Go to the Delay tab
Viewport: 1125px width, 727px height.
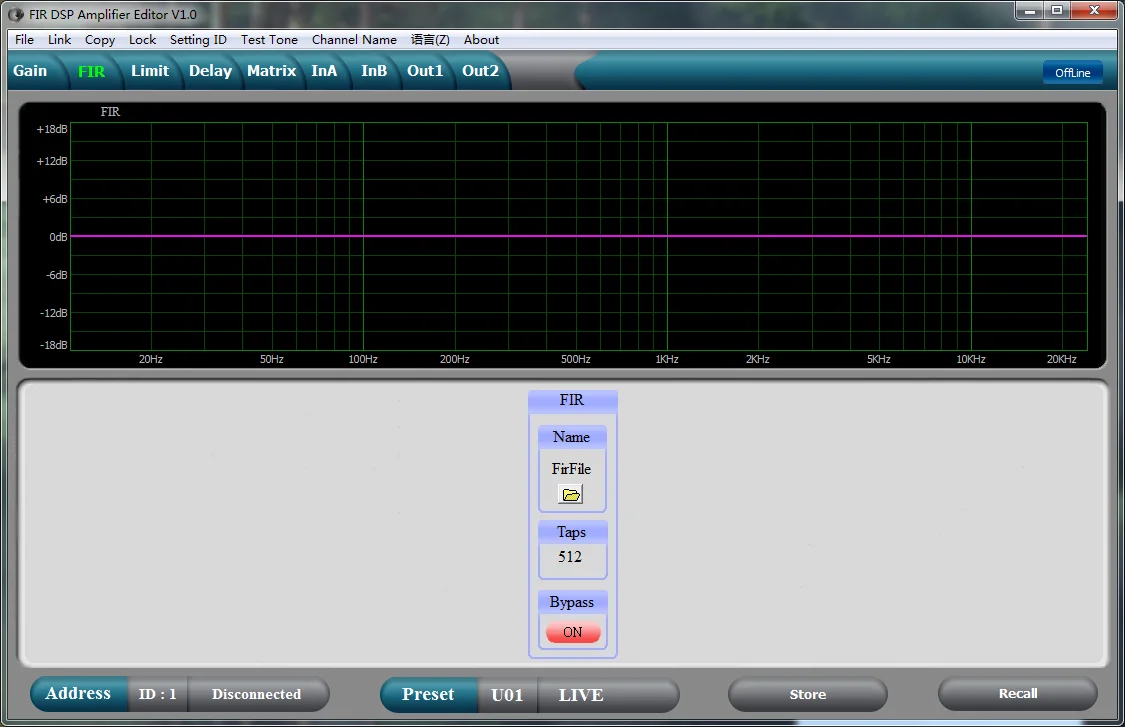[210, 71]
